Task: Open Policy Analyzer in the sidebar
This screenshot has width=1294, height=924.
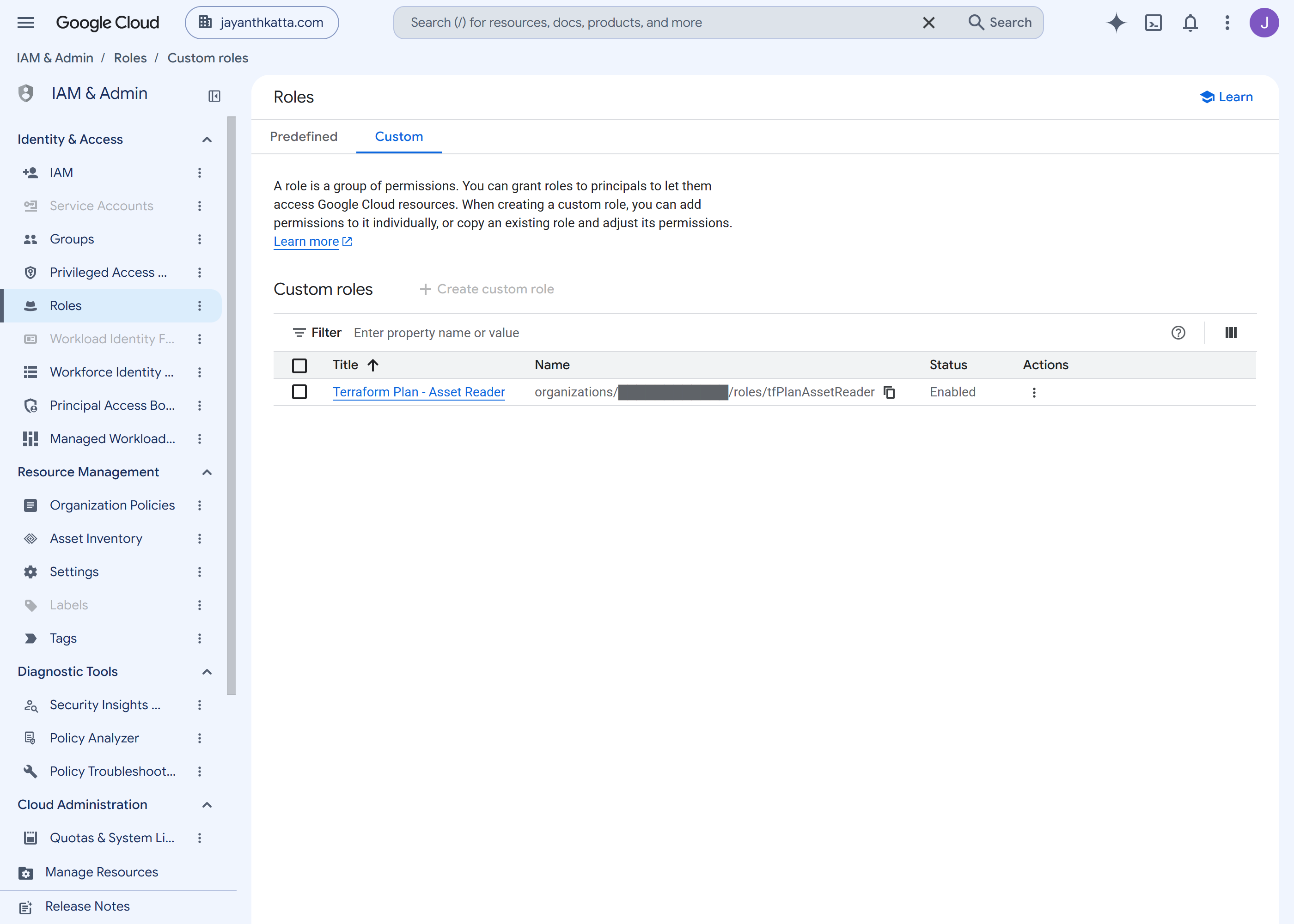Action: point(94,738)
